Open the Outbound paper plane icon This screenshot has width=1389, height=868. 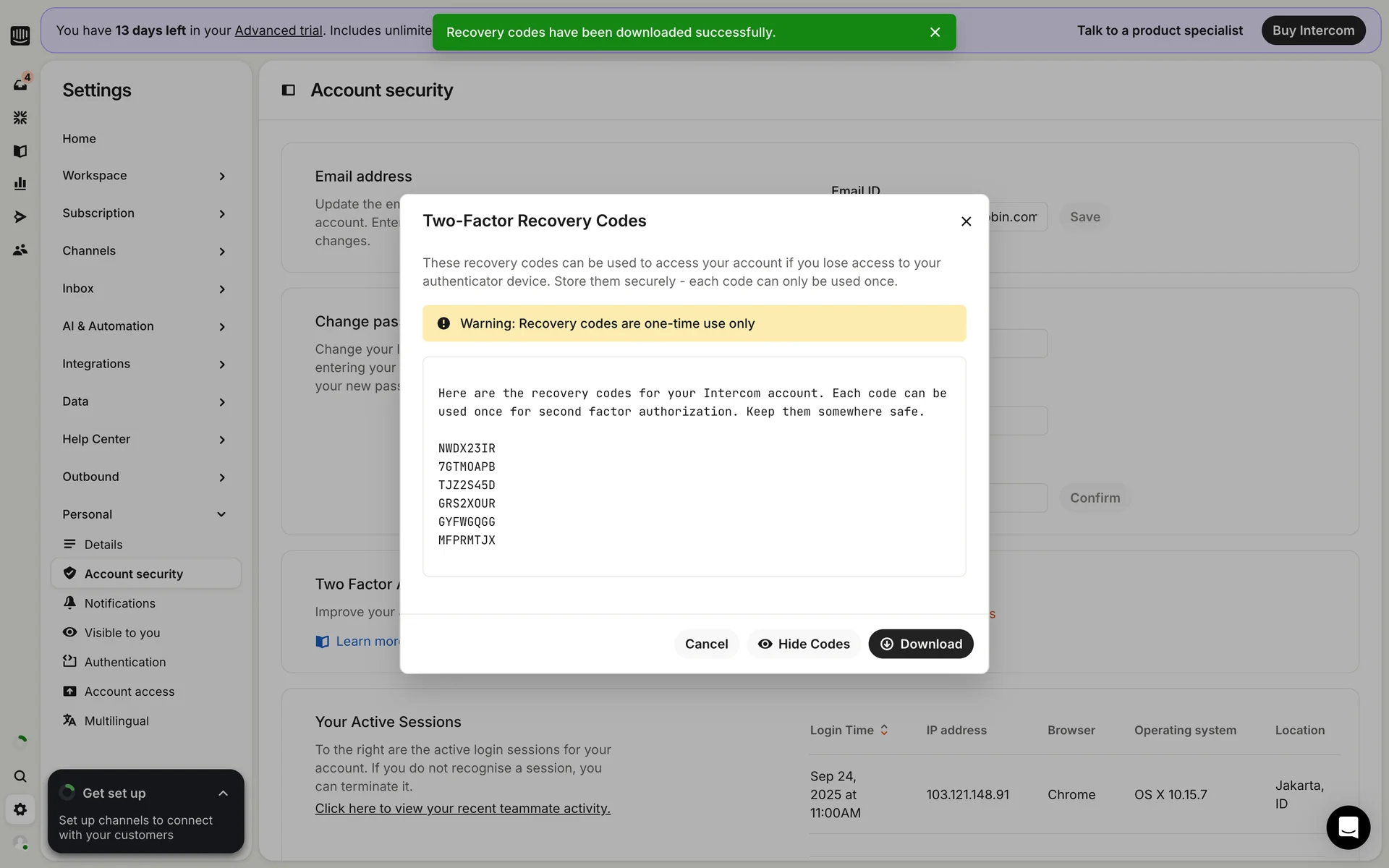click(20, 217)
